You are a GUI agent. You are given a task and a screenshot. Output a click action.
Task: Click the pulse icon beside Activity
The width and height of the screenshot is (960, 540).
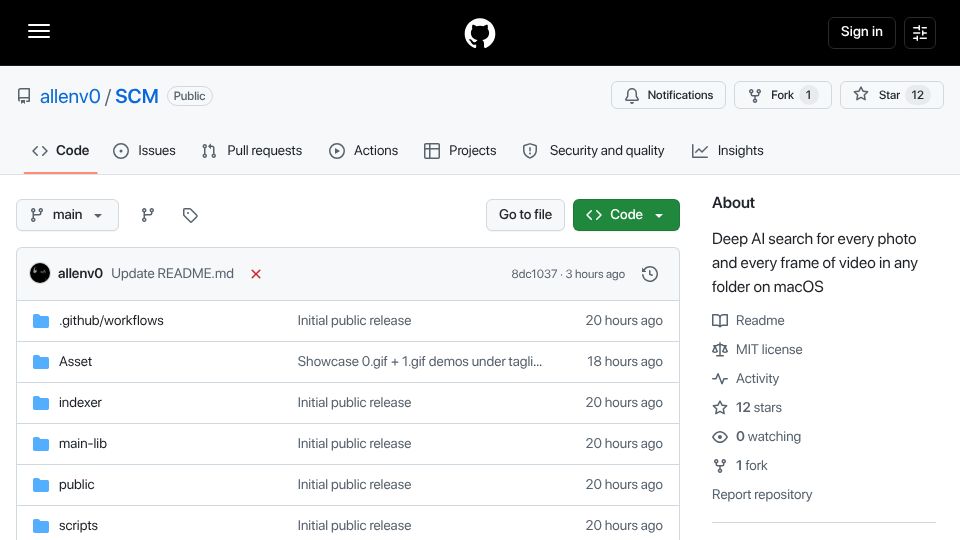point(720,378)
